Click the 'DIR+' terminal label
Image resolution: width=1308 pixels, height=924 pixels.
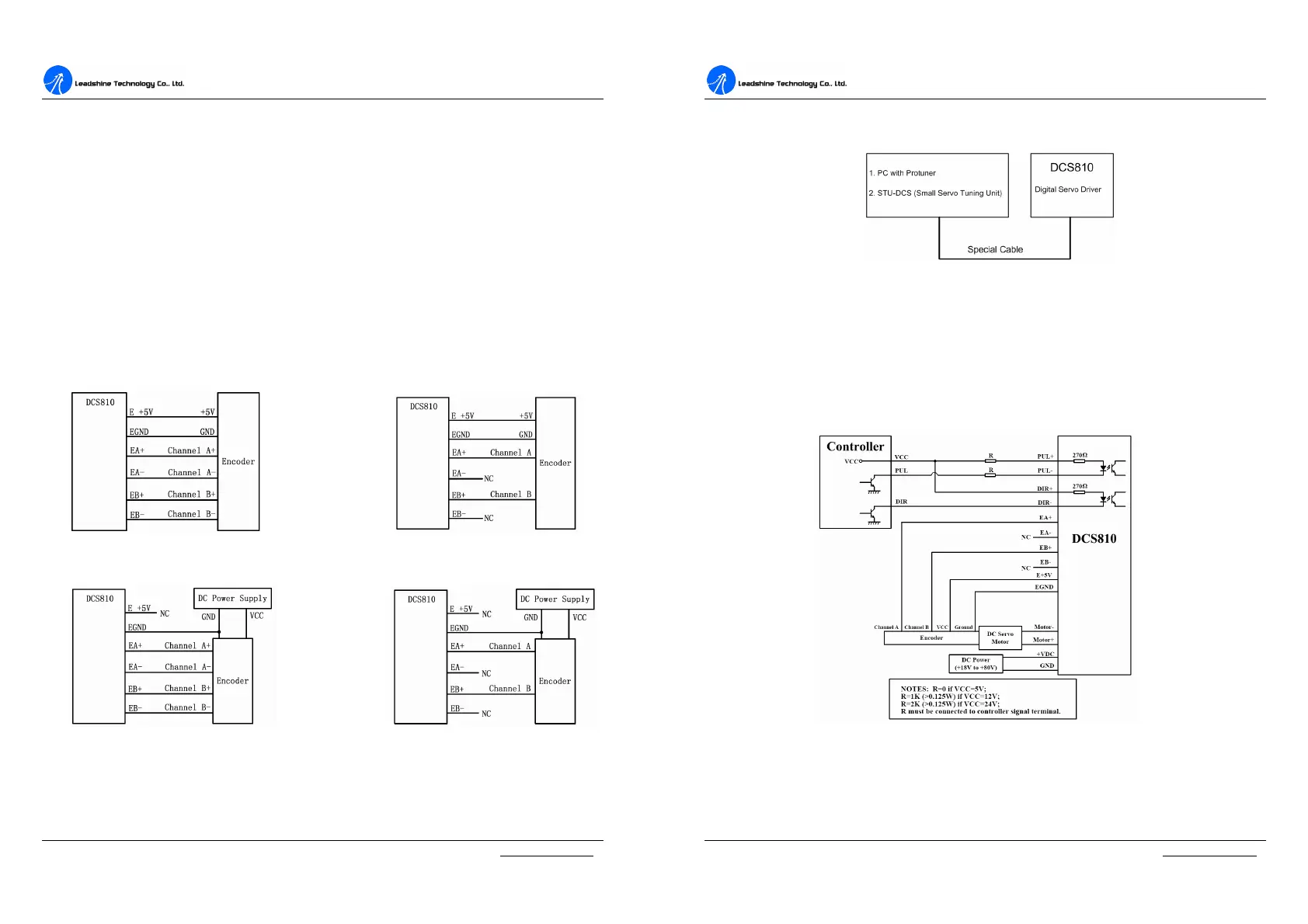point(1045,489)
